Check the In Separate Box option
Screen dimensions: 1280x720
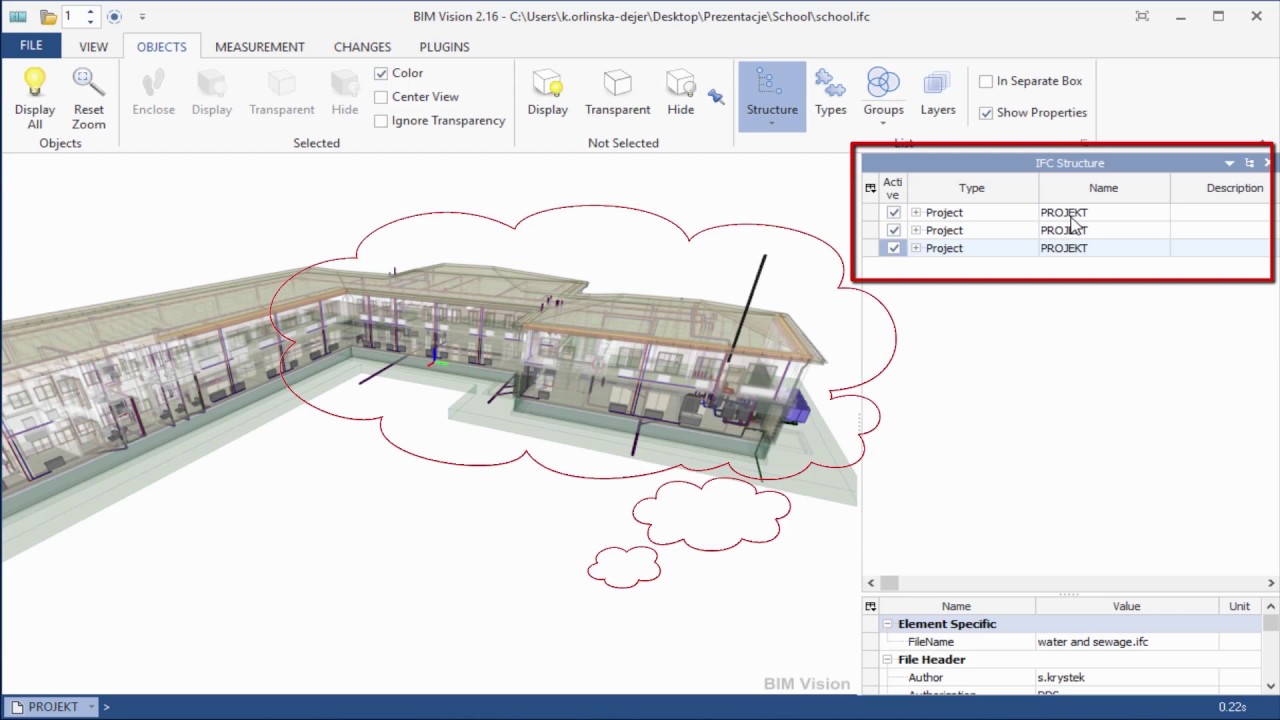coord(986,81)
